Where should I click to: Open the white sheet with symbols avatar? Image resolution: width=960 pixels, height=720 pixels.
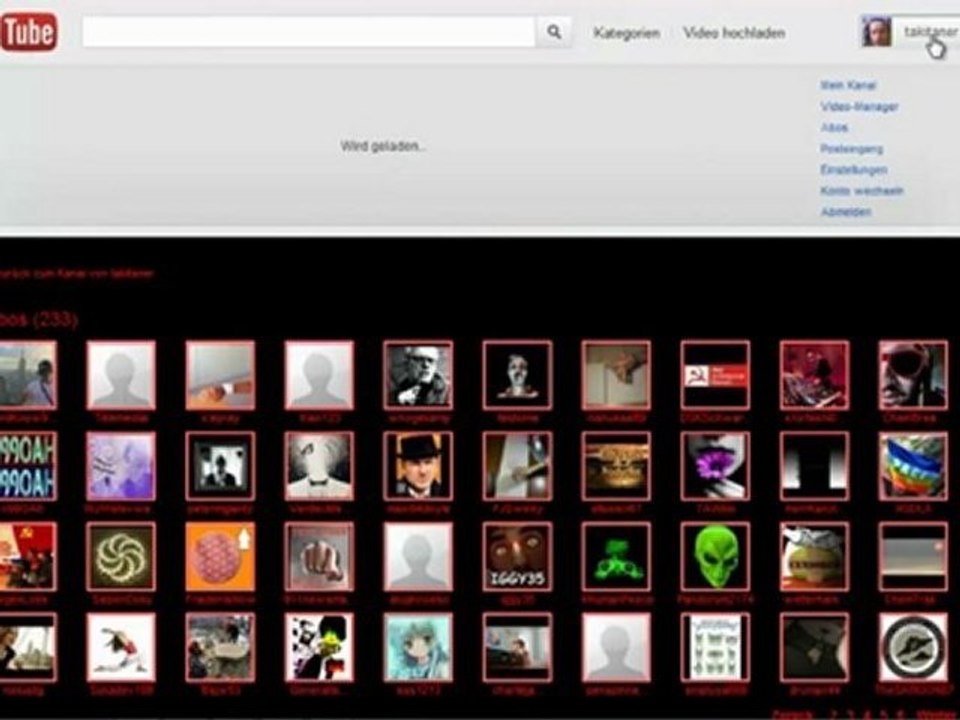(x=715, y=647)
